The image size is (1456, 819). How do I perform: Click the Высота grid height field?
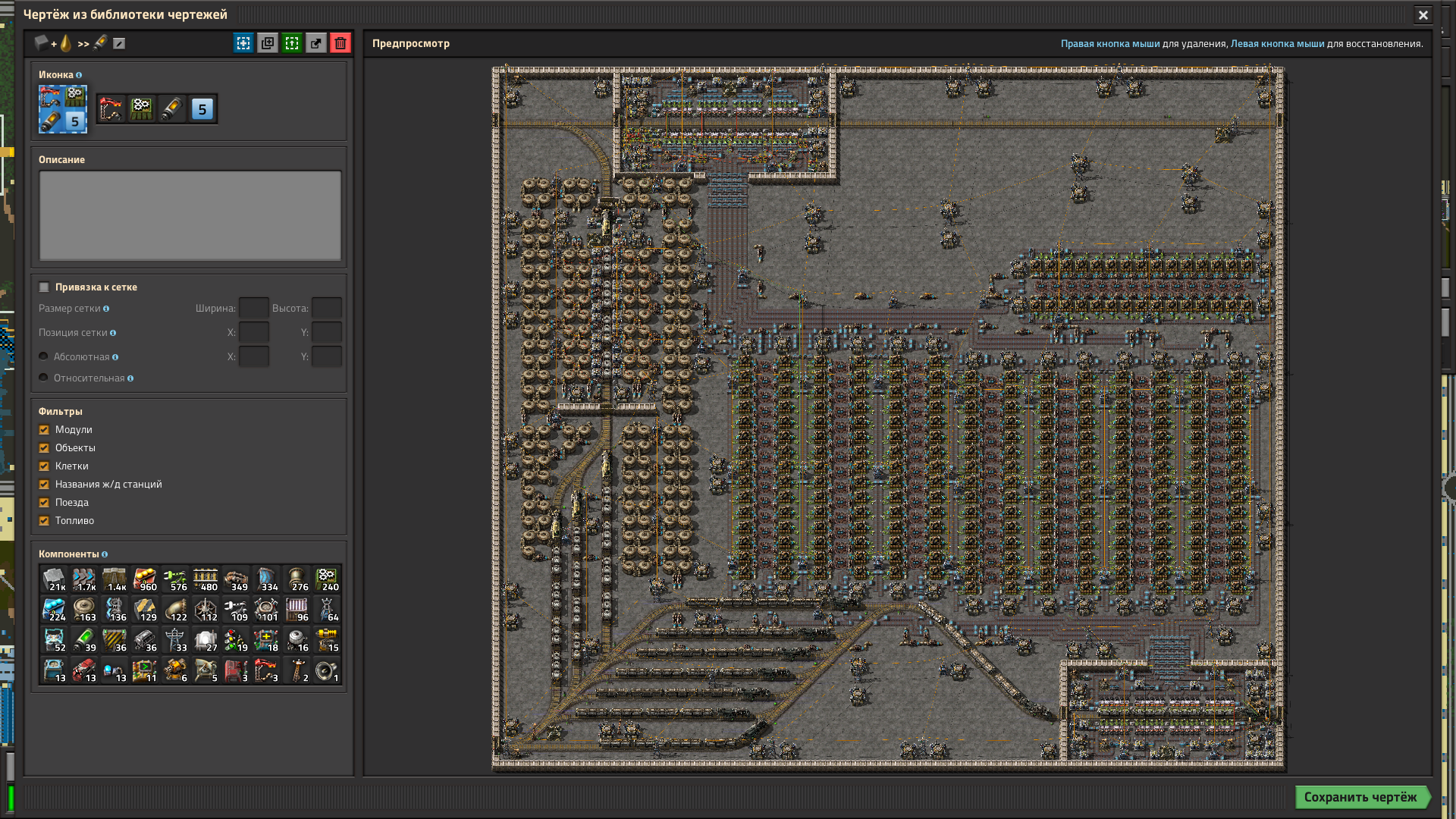pos(327,308)
